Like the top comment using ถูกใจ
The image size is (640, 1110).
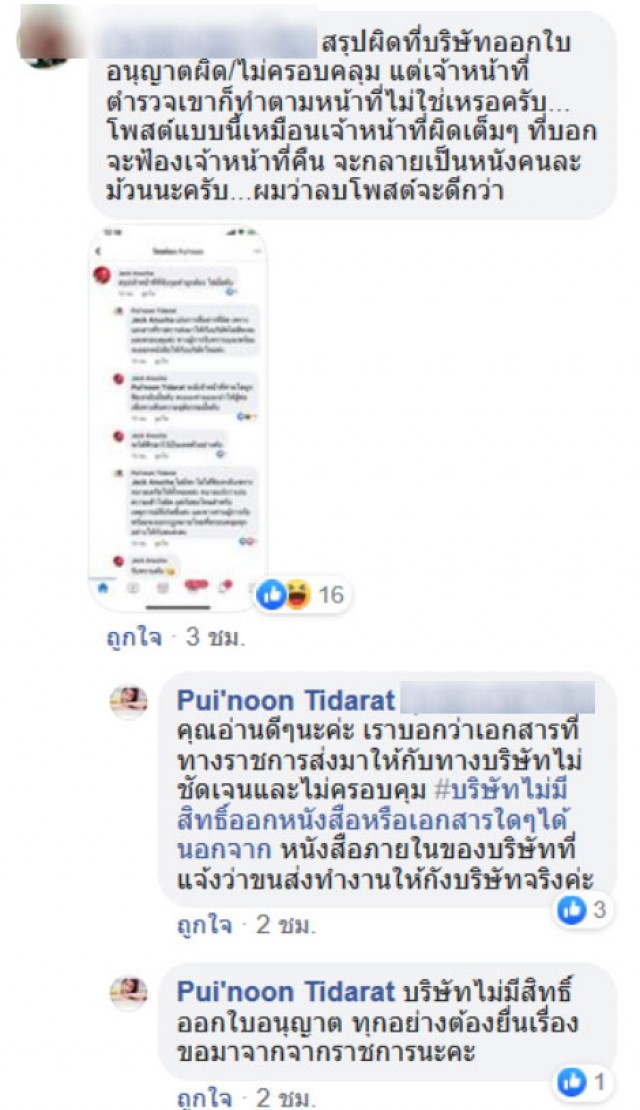133,638
